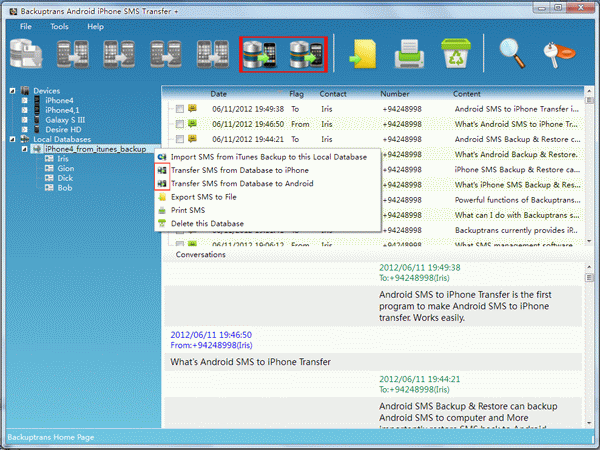
Task: Click the message list scrollbar down arrow
Action: pyautogui.click(x=589, y=241)
